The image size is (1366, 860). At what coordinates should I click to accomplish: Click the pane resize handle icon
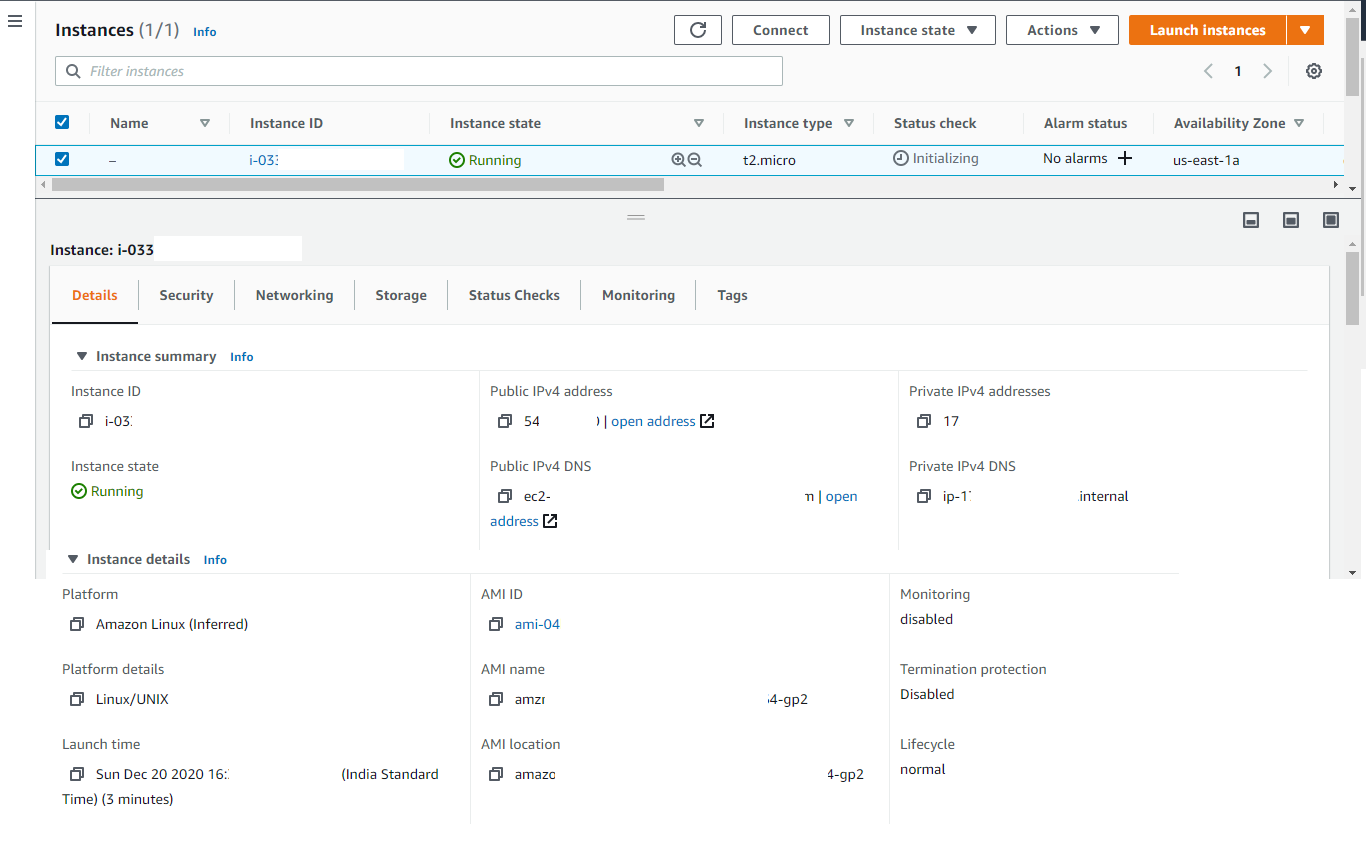(636, 217)
